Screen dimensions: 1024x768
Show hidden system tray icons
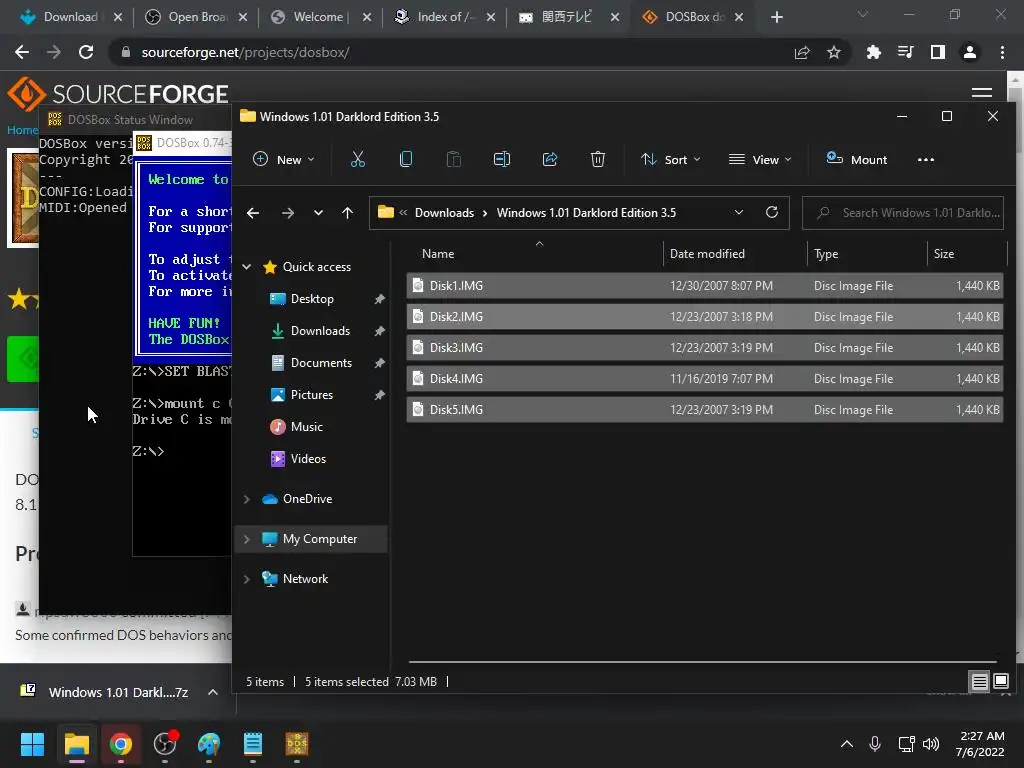[x=846, y=744]
